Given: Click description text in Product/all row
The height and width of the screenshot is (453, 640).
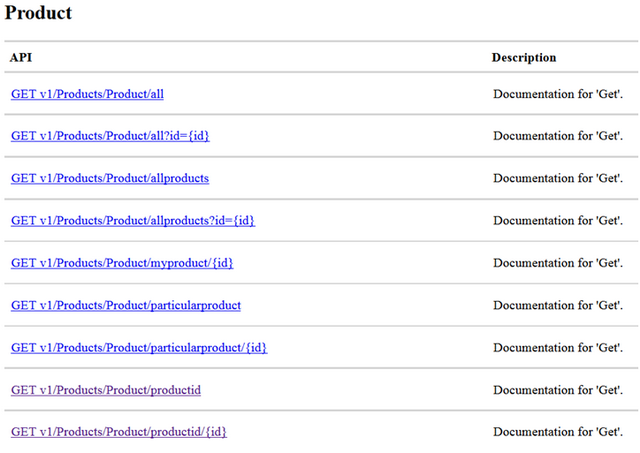Looking at the screenshot, I should click(558, 94).
